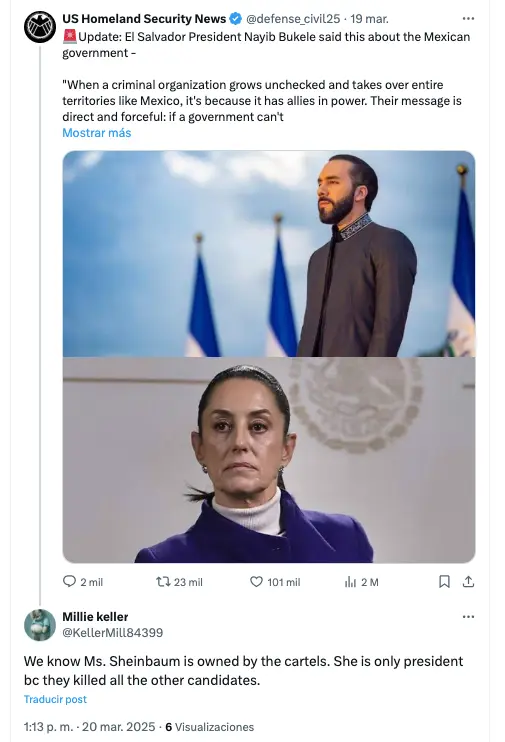Bookmark the US Homeland Security News post
This screenshot has height=742, width=505.
tap(444, 582)
